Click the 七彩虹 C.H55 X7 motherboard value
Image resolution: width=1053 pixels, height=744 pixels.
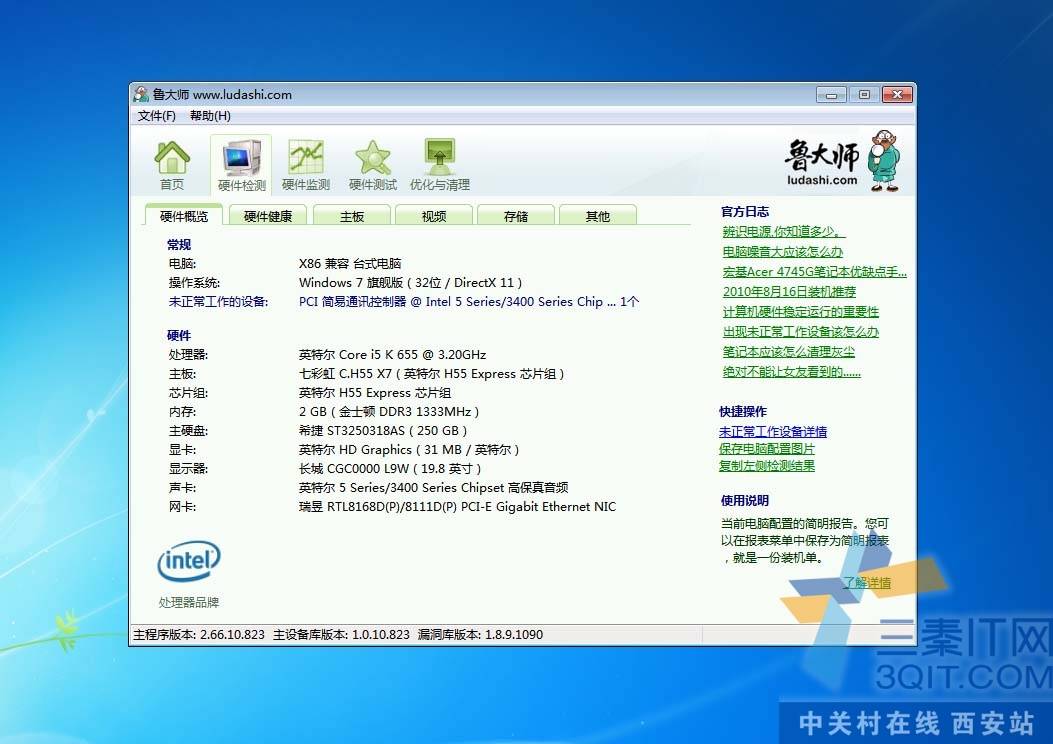point(431,373)
